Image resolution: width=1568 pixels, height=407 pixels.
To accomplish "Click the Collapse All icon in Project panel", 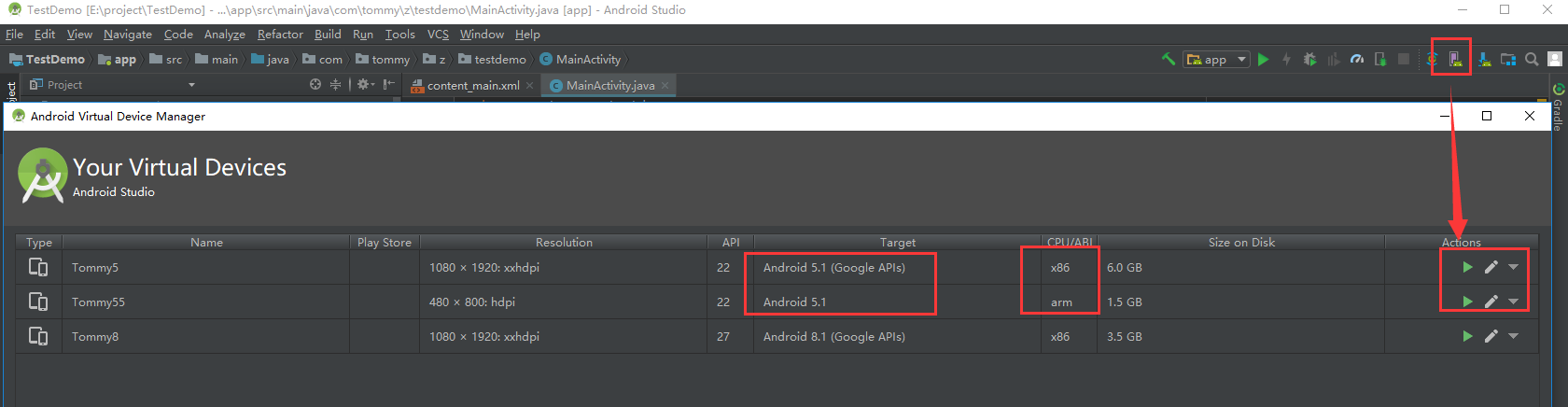I will pos(336,84).
